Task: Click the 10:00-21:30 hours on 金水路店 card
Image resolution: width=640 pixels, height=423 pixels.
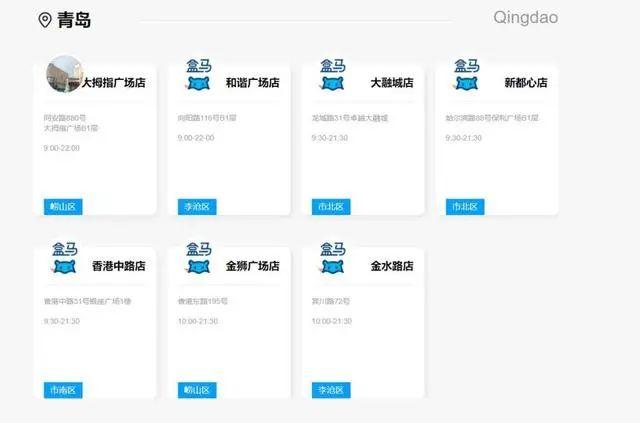Action: (x=332, y=321)
